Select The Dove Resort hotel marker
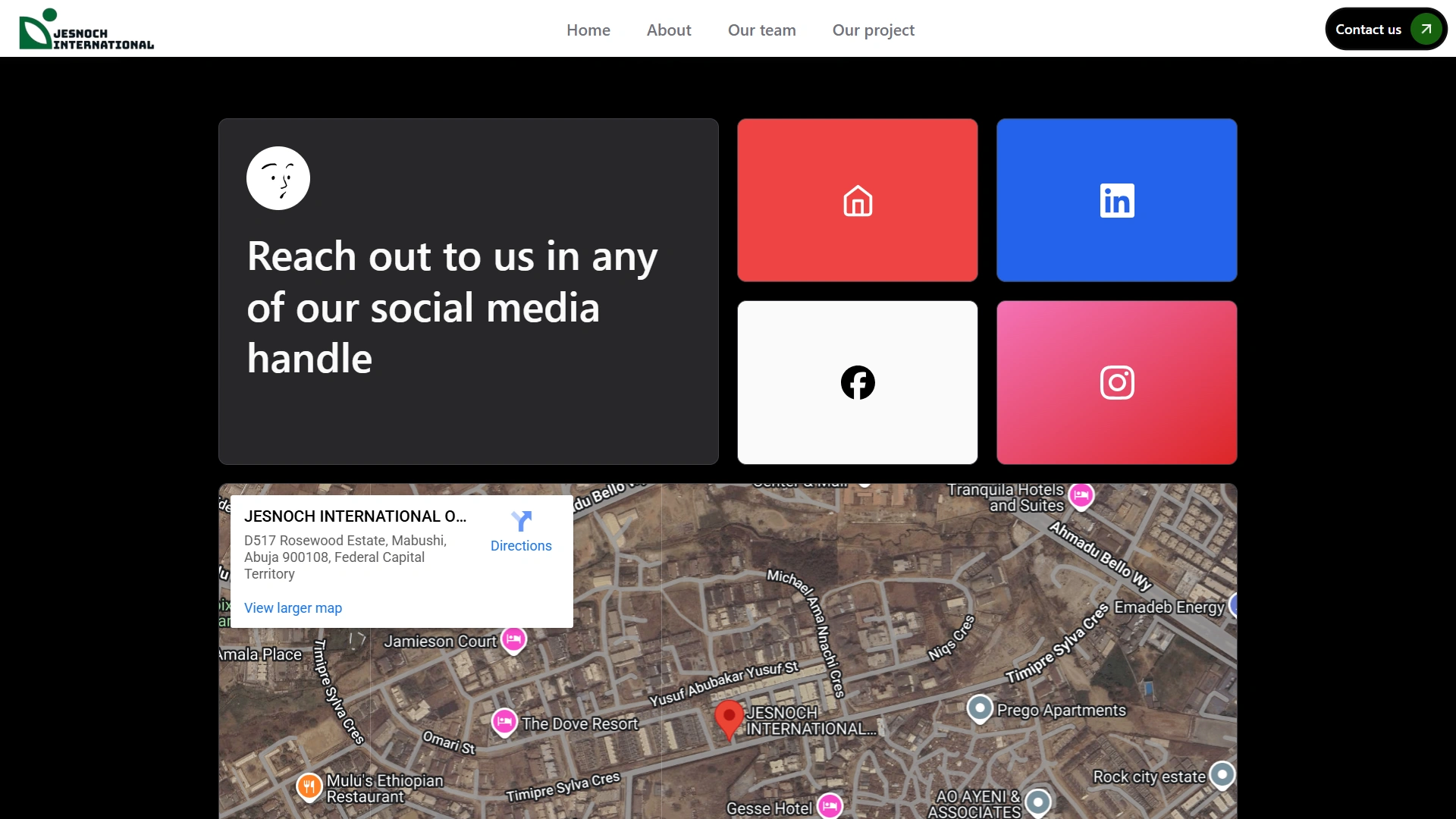This screenshot has width=1456, height=819. pos(504,721)
